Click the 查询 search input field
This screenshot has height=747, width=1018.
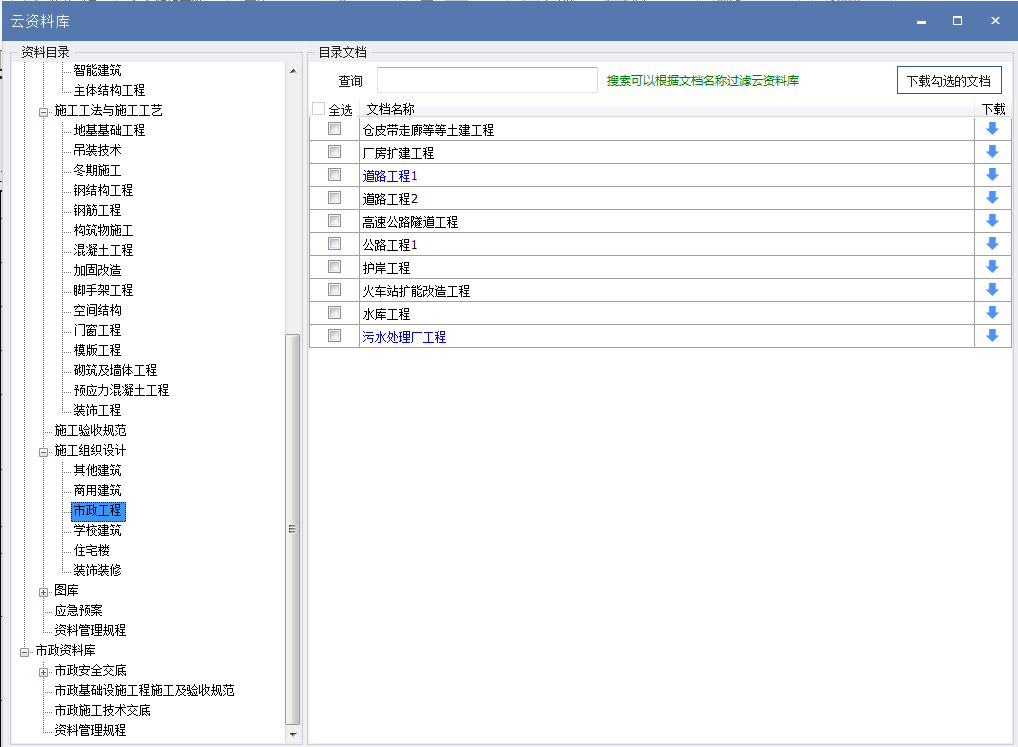pos(487,80)
